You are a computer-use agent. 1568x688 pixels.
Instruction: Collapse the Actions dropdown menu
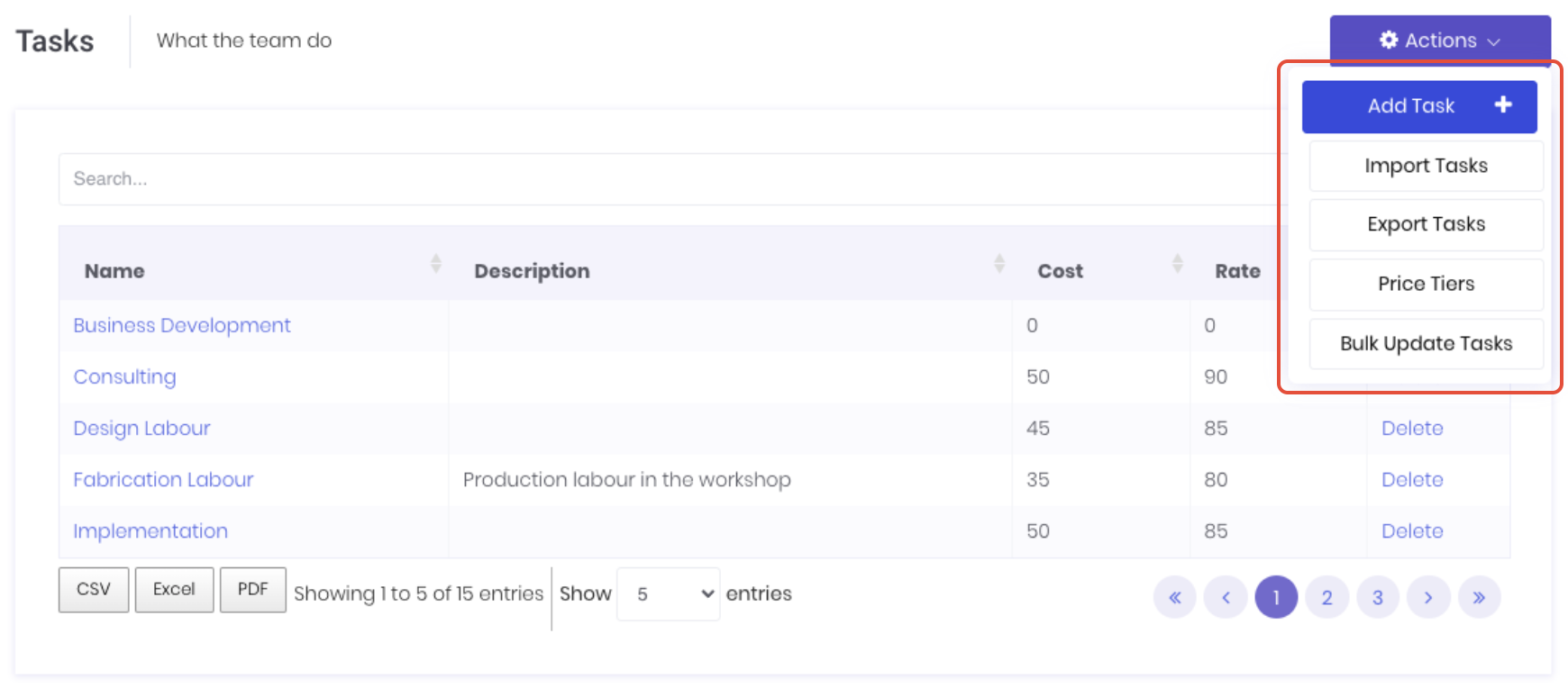[1440, 41]
